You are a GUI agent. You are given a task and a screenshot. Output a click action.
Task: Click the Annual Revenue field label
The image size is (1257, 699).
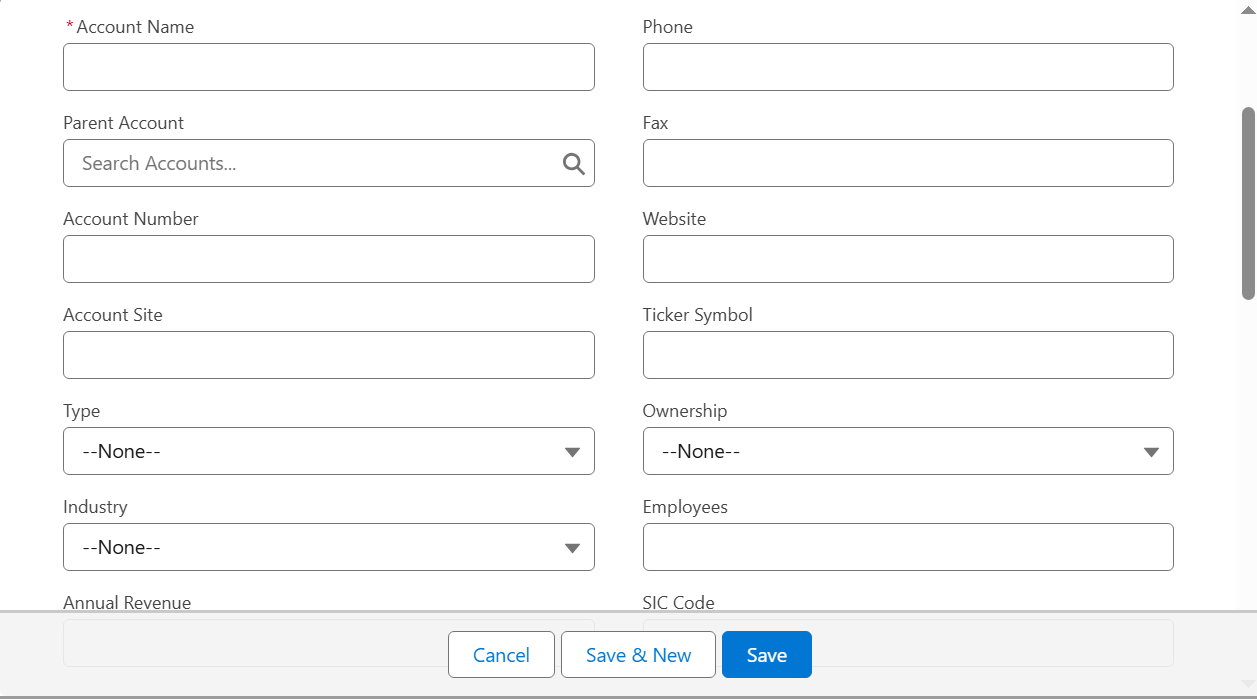pyautogui.click(x=127, y=603)
